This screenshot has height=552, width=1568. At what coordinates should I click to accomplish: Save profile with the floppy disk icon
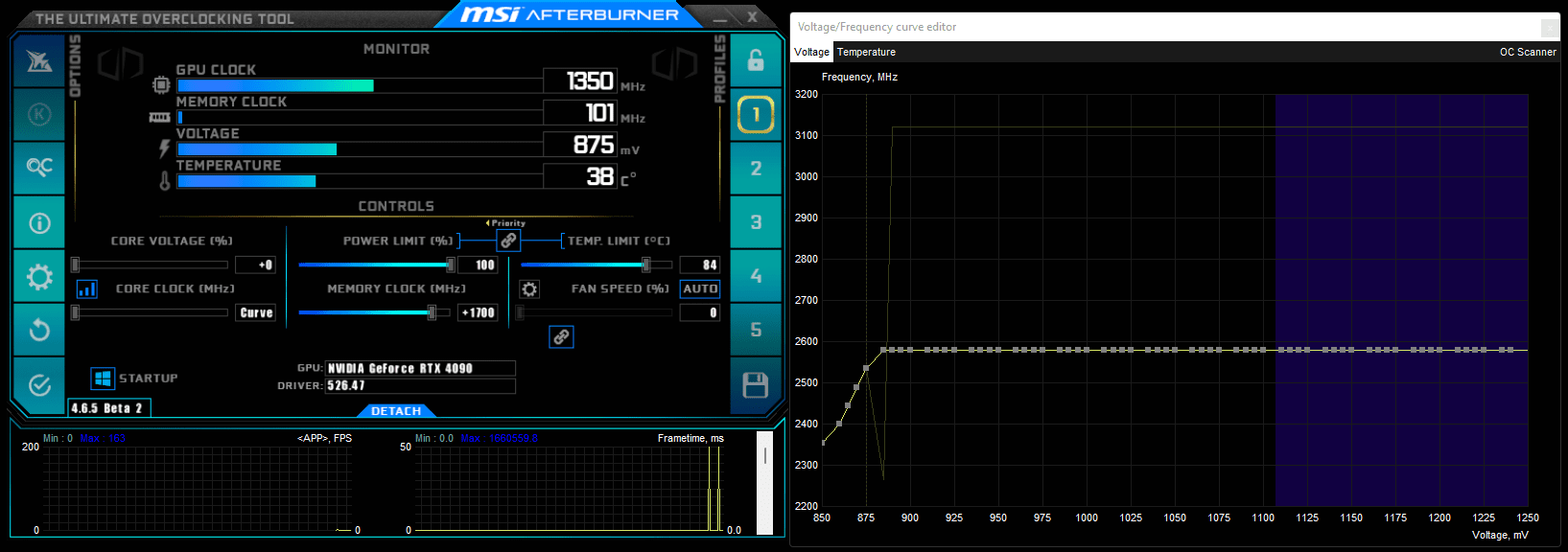[x=756, y=385]
